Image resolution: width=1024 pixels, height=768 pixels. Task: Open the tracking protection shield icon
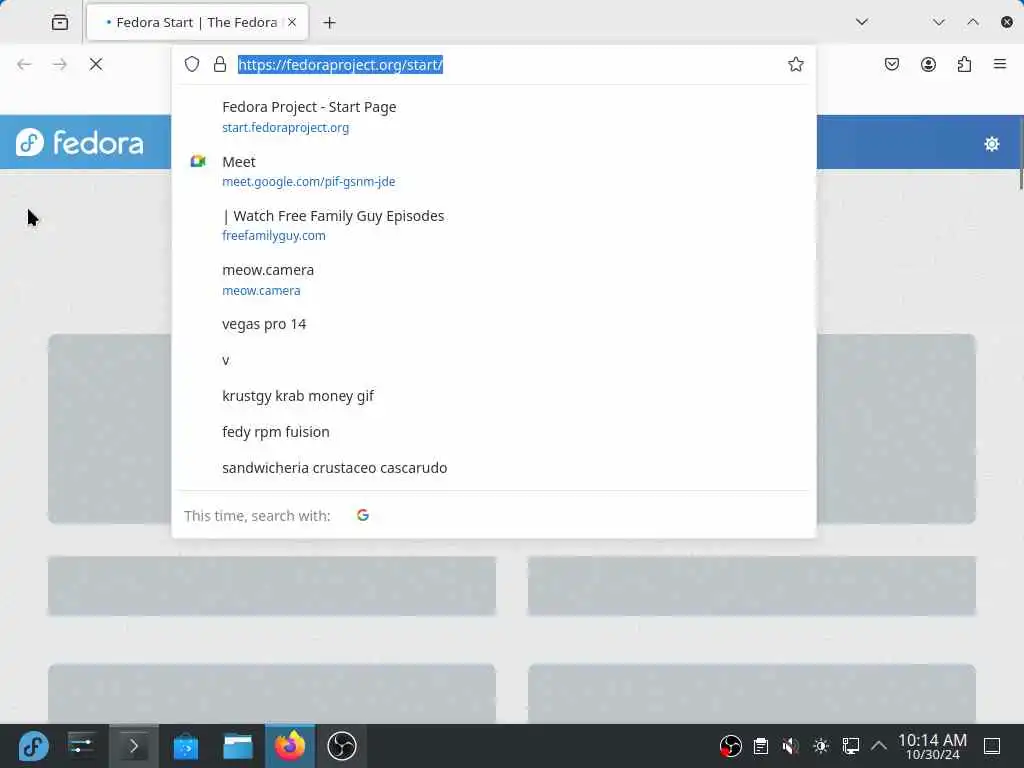(191, 64)
